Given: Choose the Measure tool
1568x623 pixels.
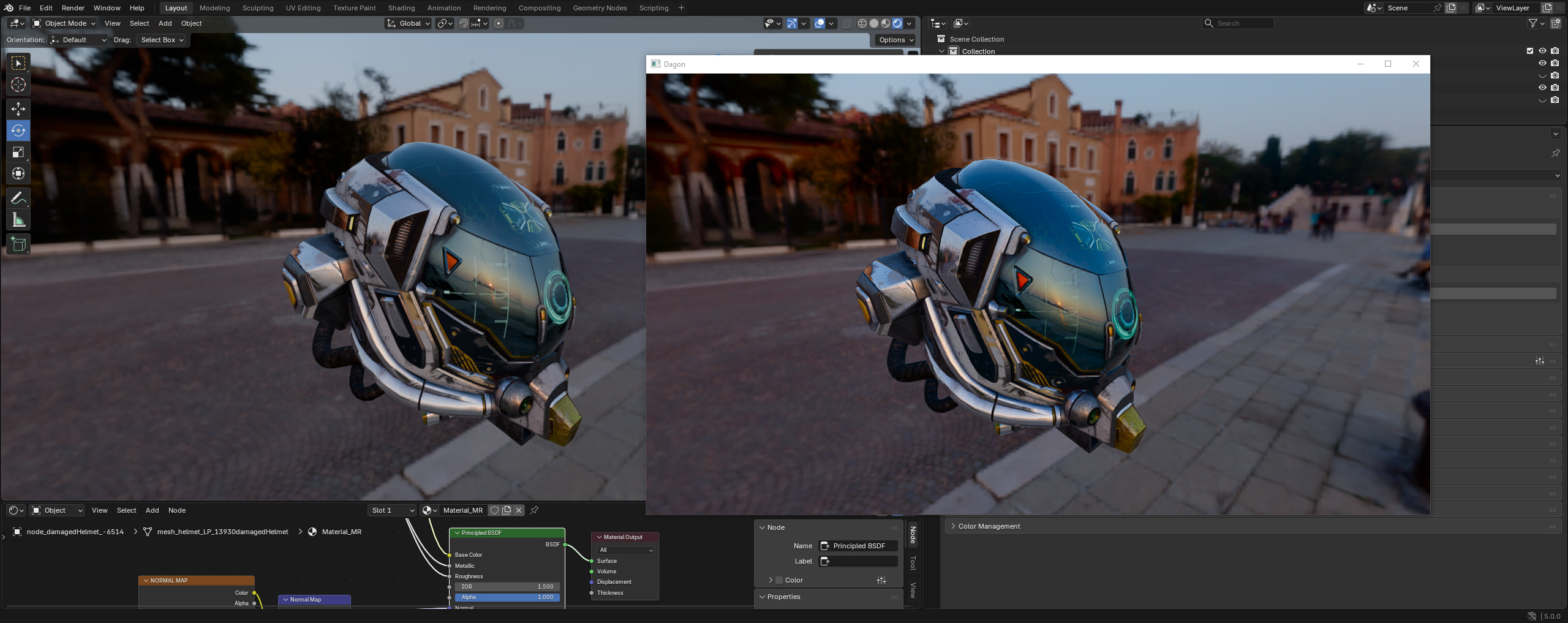Looking at the screenshot, I should tap(18, 220).
